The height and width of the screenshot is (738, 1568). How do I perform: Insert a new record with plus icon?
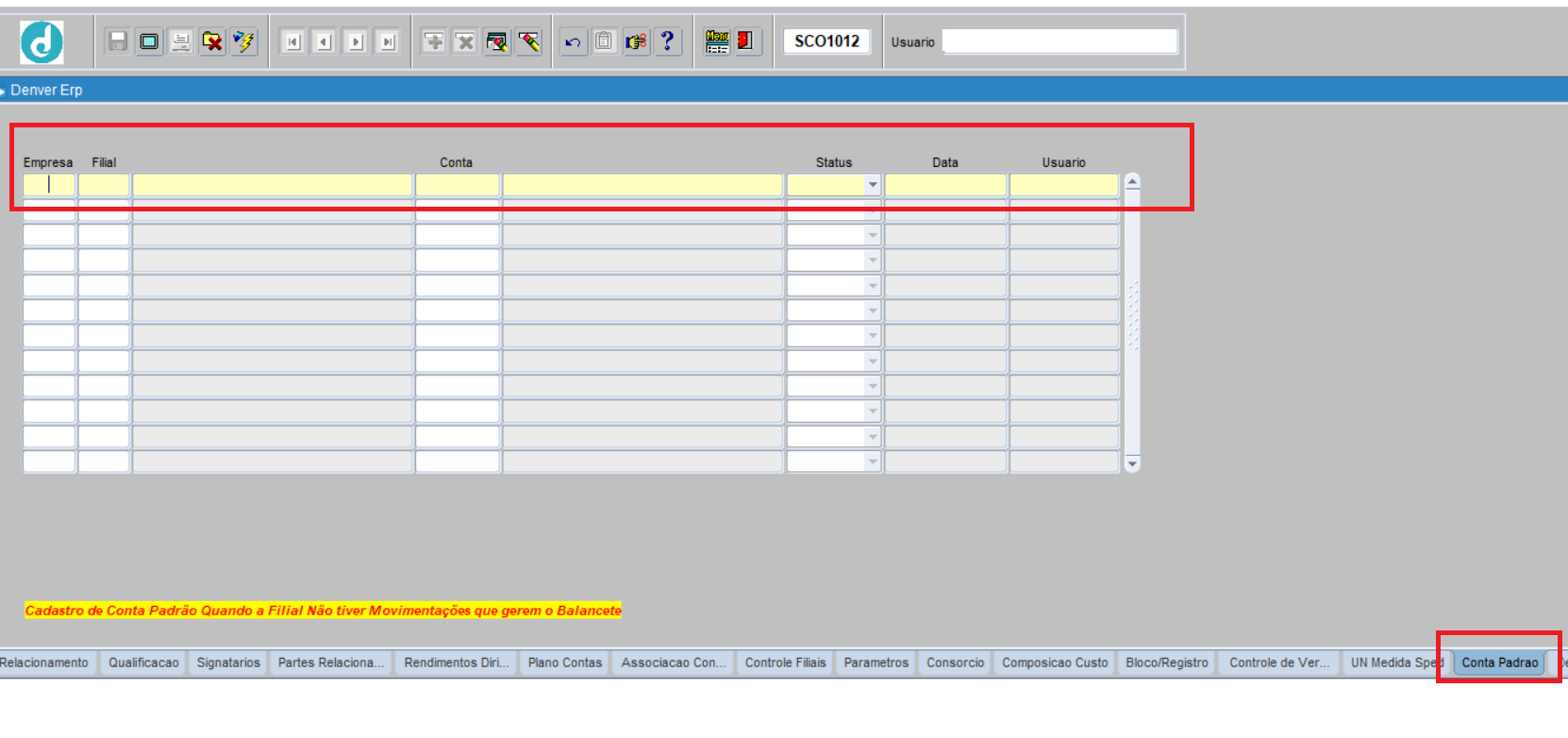click(x=434, y=42)
